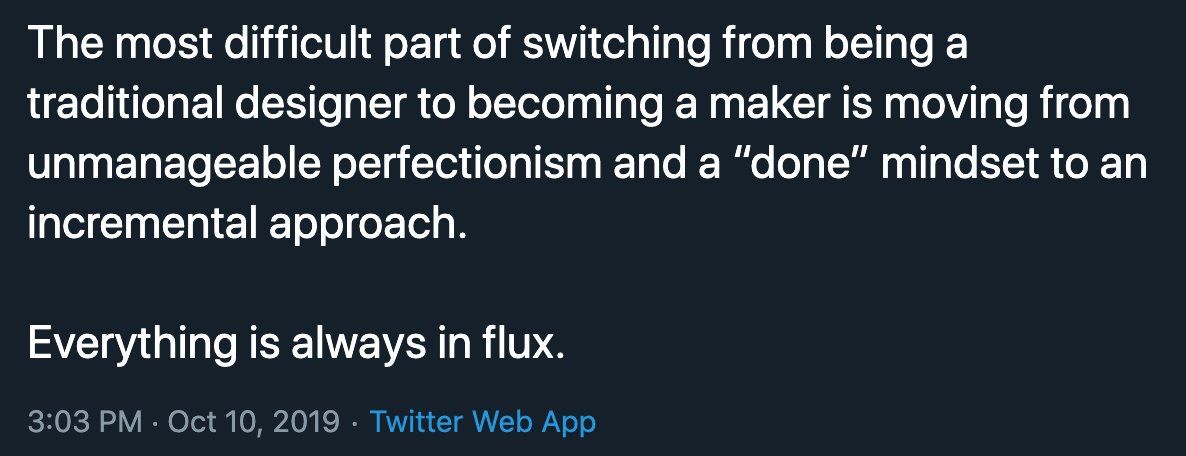Open the Twitter Web App source link
This screenshot has width=1186, height=456.
483,421
